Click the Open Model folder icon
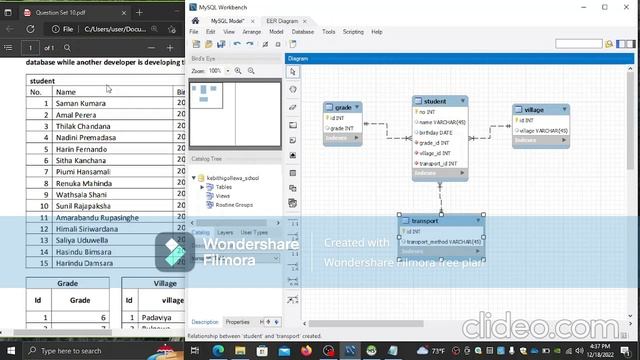This screenshot has width=640, height=360. click(209, 44)
